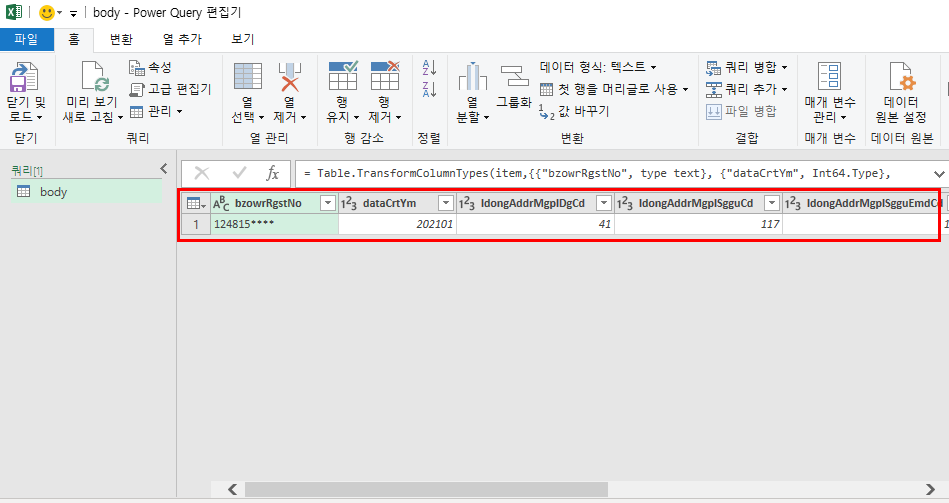Switch to the View (보기) tab
The width and height of the screenshot is (949, 503).
click(243, 39)
